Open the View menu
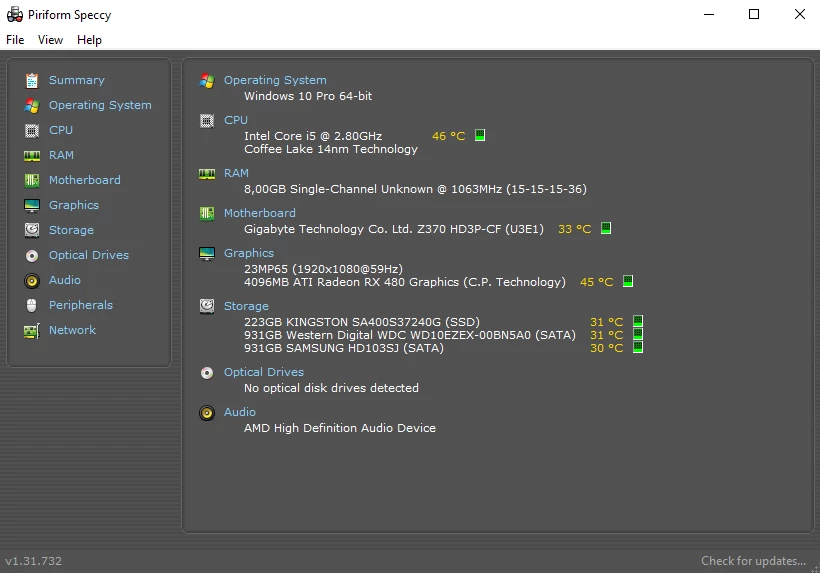Viewport: 820px width, 573px height. tap(50, 40)
